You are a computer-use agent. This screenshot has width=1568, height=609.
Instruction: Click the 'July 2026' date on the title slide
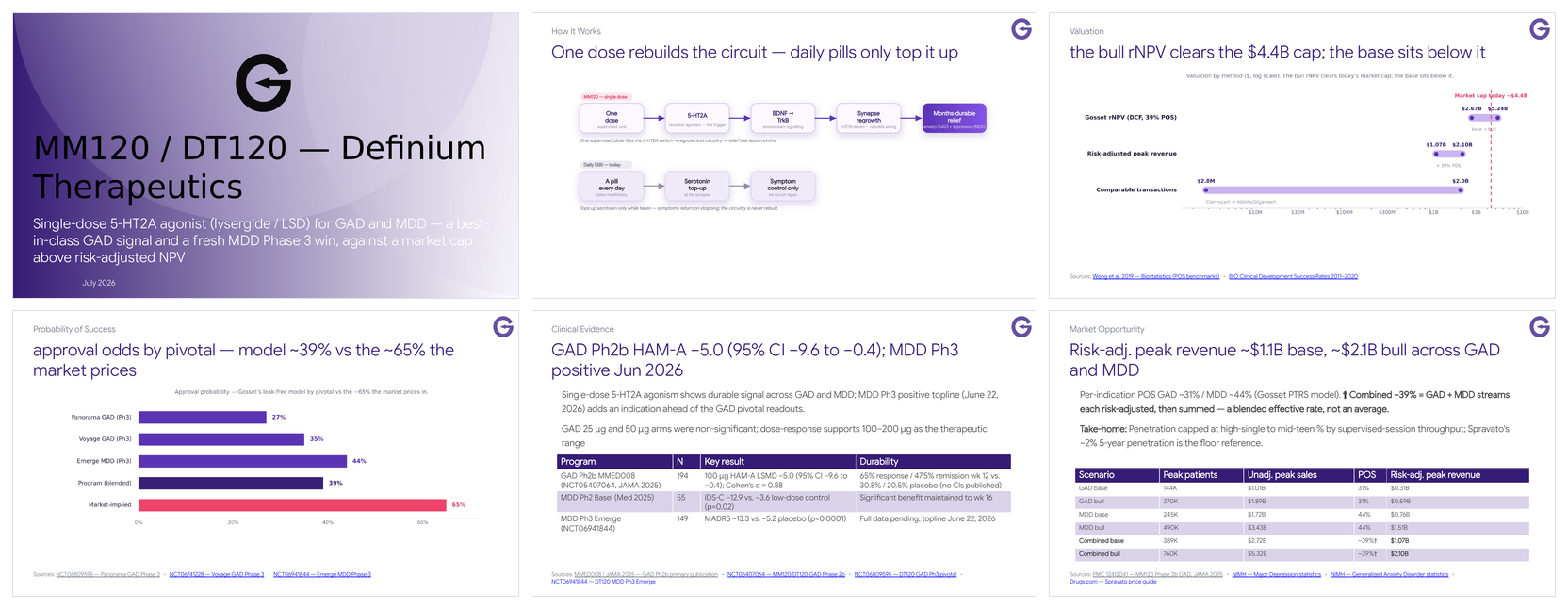(x=99, y=283)
